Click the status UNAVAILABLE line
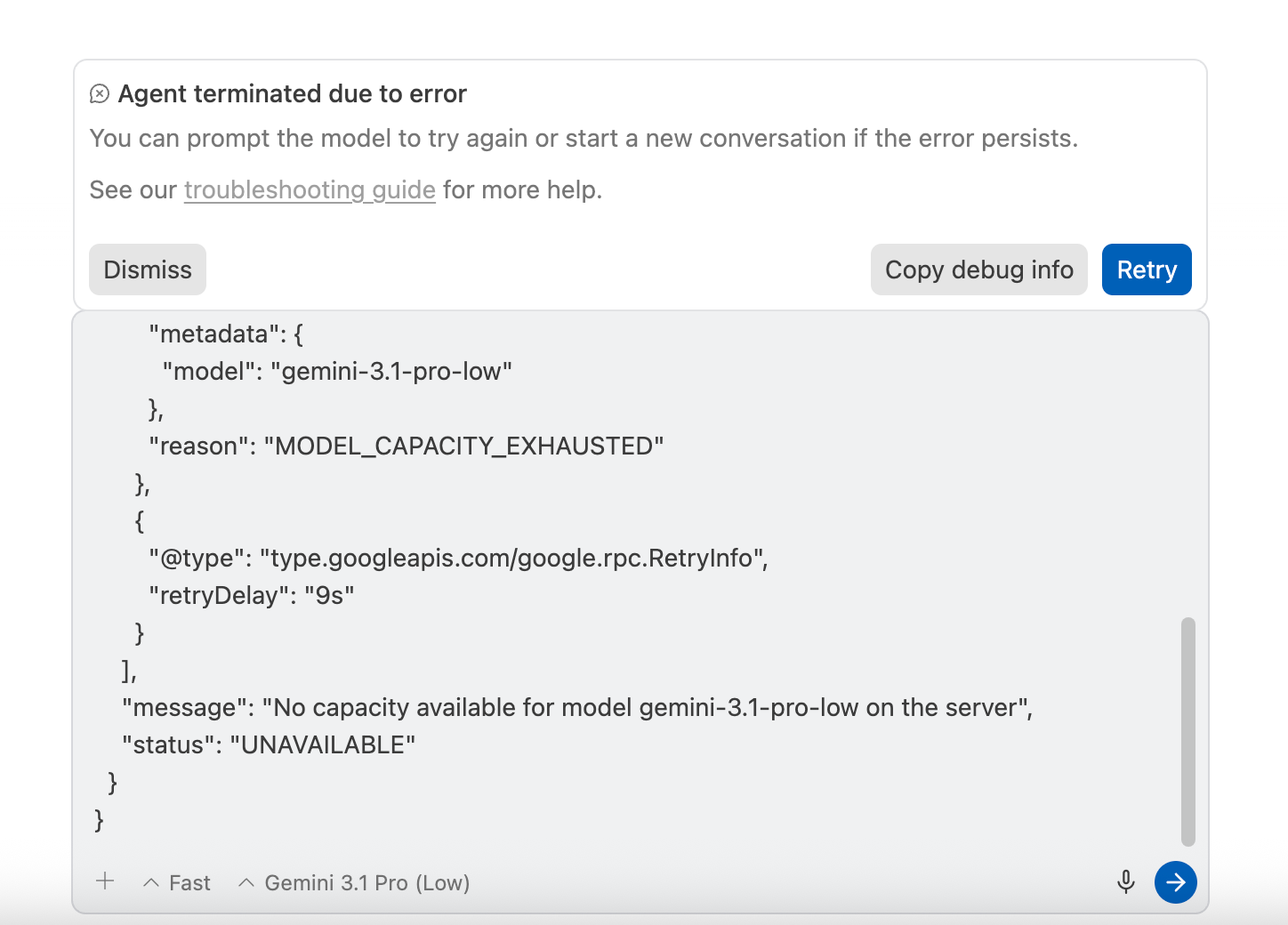The height and width of the screenshot is (925, 1288). 269,745
